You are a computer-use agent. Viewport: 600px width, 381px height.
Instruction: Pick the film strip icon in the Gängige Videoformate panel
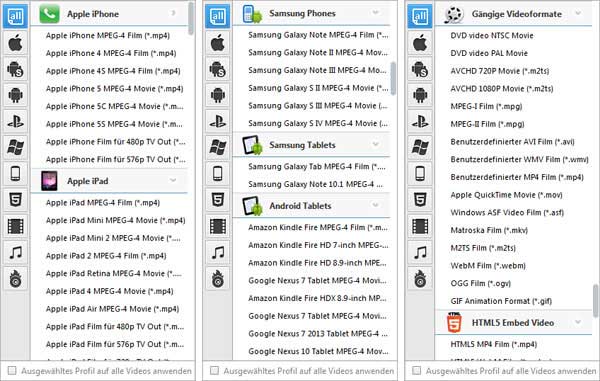420,226
